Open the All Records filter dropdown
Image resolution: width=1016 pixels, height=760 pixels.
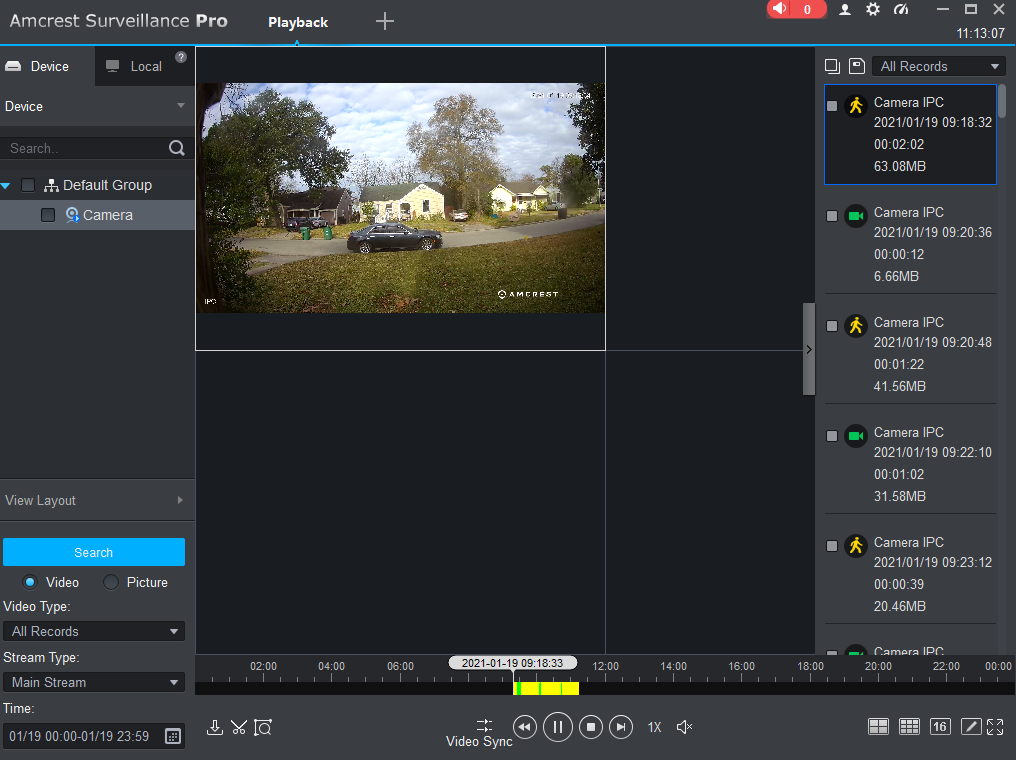click(939, 66)
